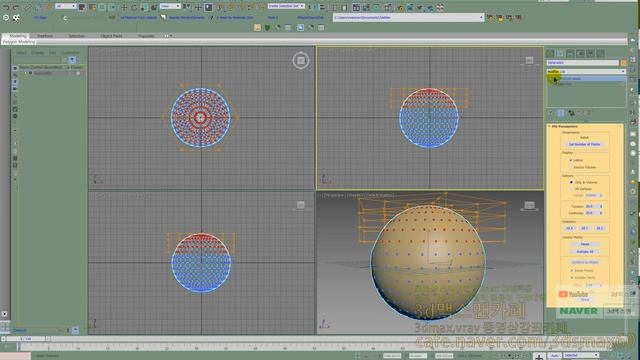Image resolution: width=640 pixels, height=360 pixels.
Task: Toggle the 3D Snaps button
Action: (x=220, y=7)
